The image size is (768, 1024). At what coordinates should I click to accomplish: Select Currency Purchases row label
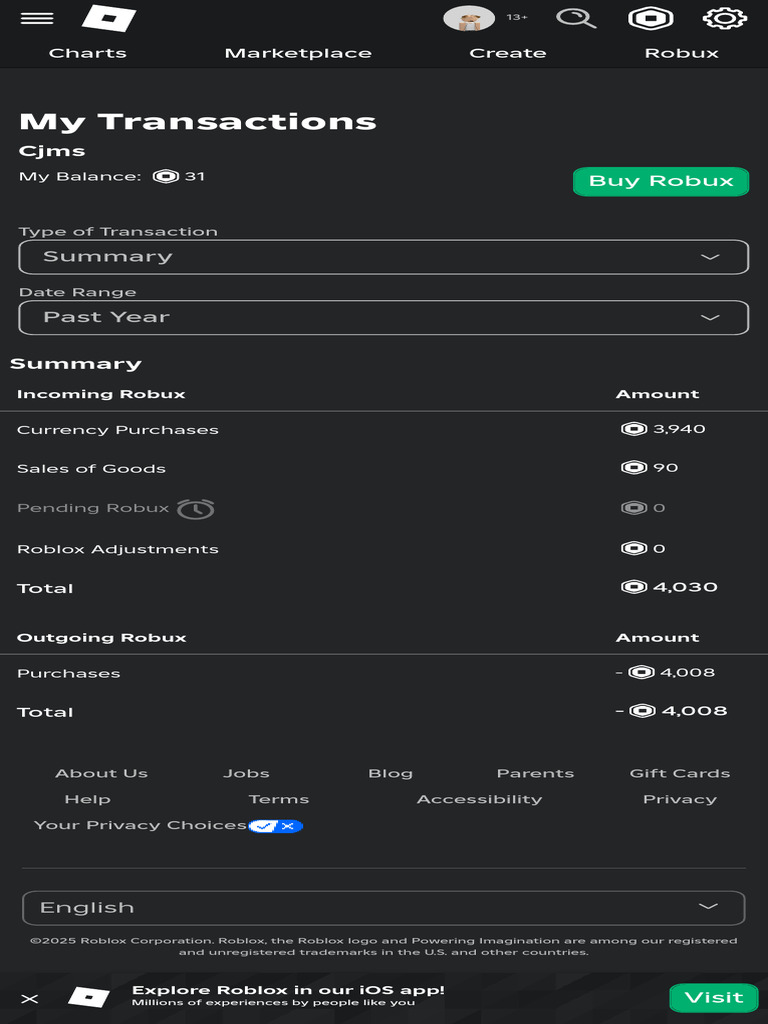click(x=118, y=430)
